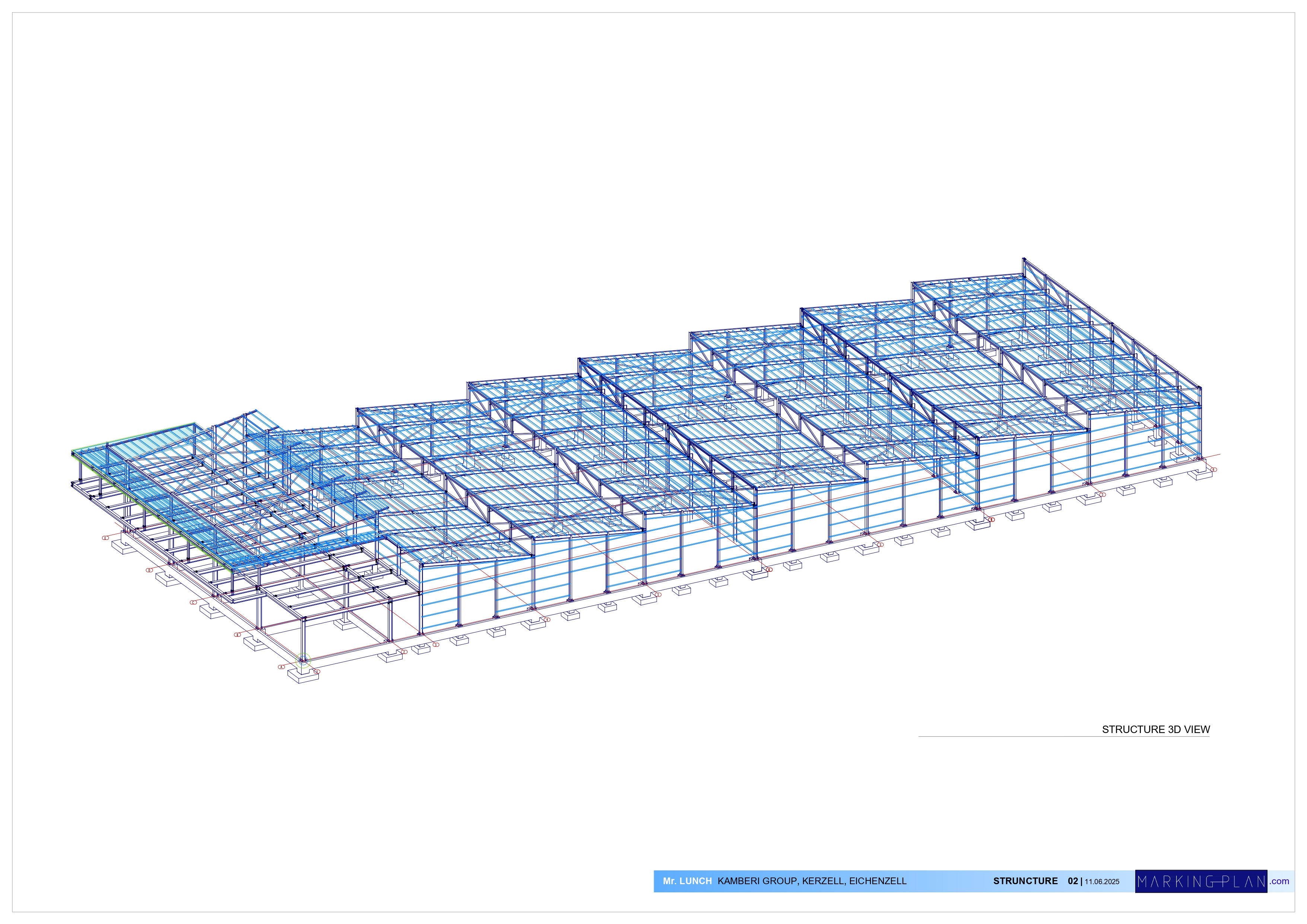Image resolution: width=1307 pixels, height=924 pixels.
Task: Click the MARKINGPLAN logo
Action: click(1201, 881)
